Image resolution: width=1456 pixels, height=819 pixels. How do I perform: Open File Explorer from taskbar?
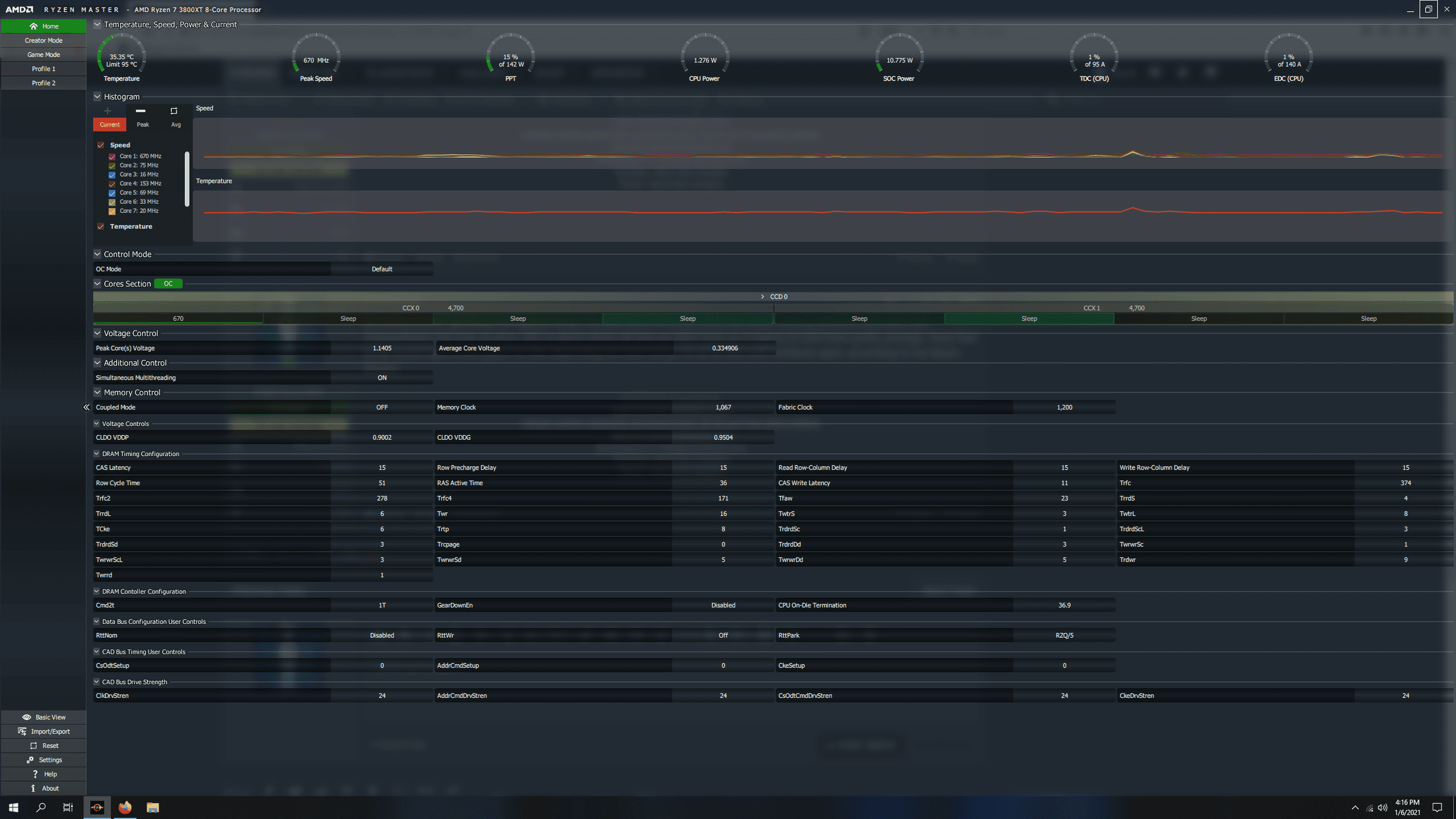[153, 807]
